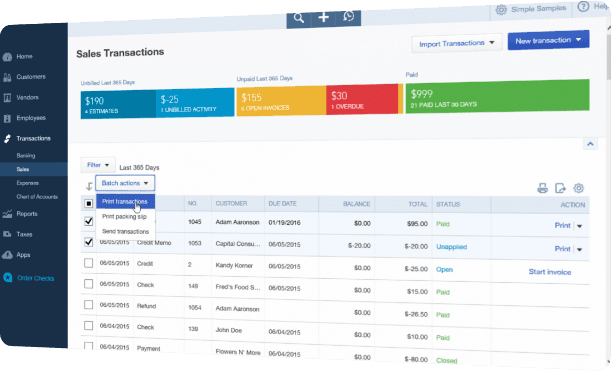
Task: Open Chart of Accounts in sidebar
Action: [x=37, y=197]
